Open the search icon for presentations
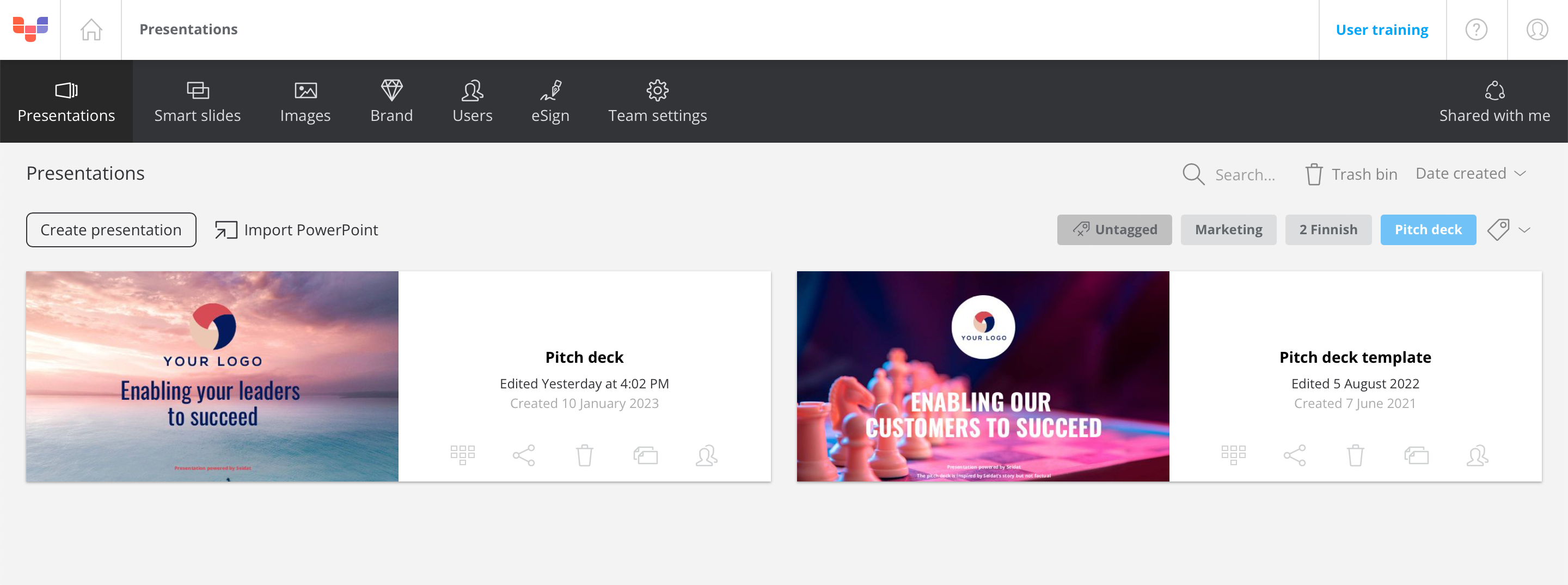The image size is (1568, 585). [1193, 174]
